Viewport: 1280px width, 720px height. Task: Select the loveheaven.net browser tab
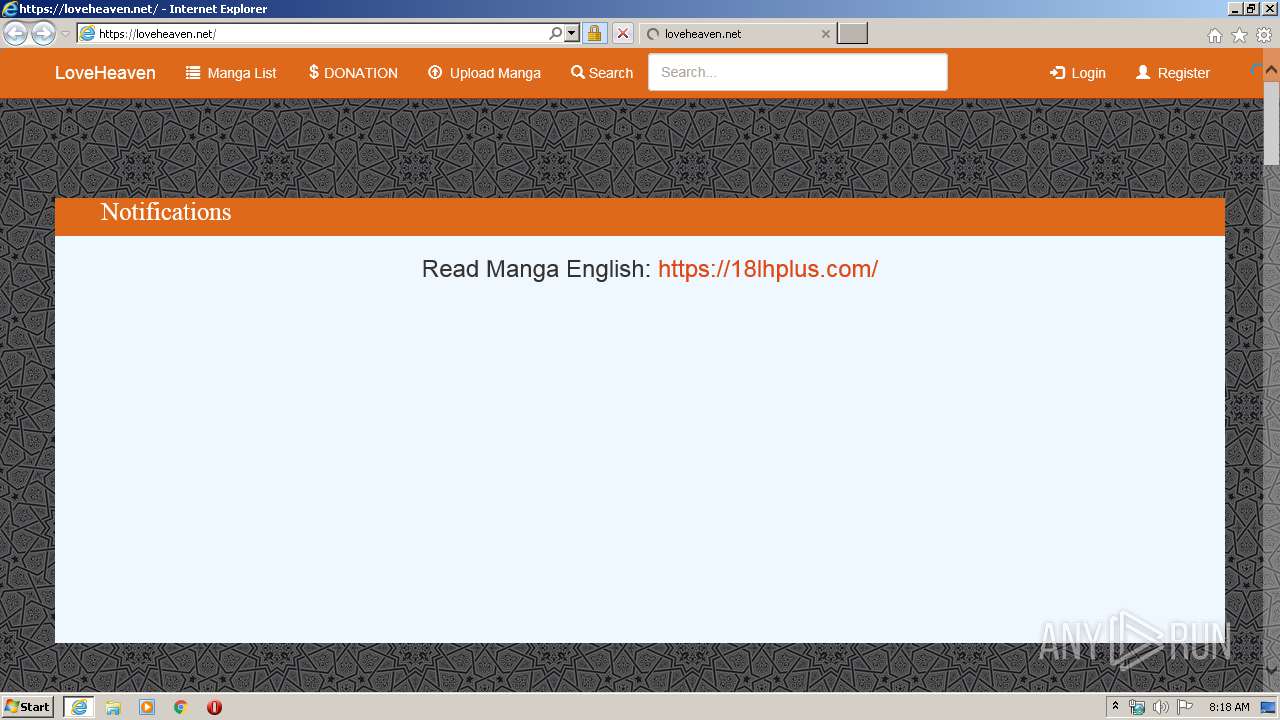tap(735, 33)
